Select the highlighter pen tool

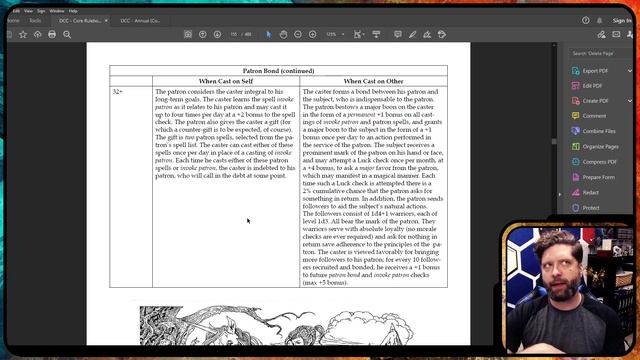pos(413,35)
